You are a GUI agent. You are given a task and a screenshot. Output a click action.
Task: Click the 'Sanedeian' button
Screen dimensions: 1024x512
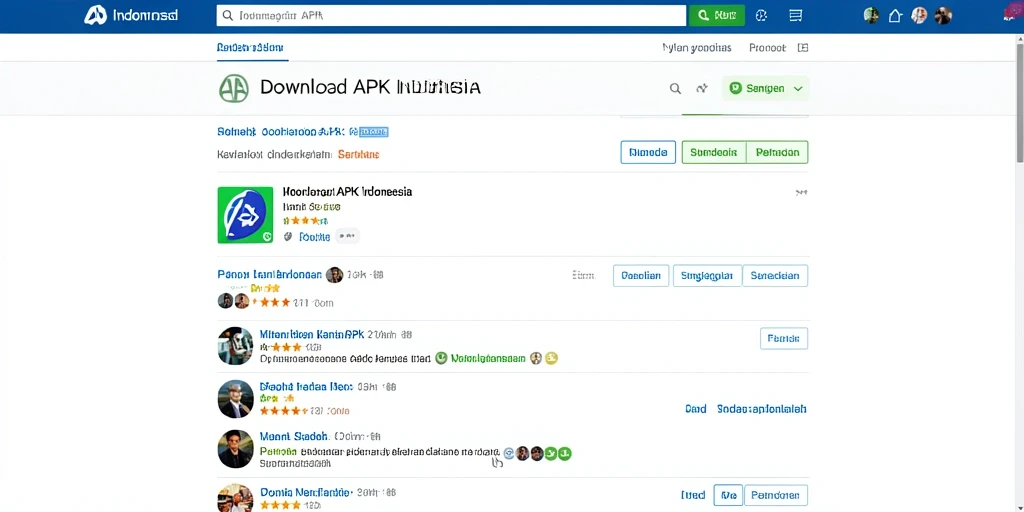point(775,276)
